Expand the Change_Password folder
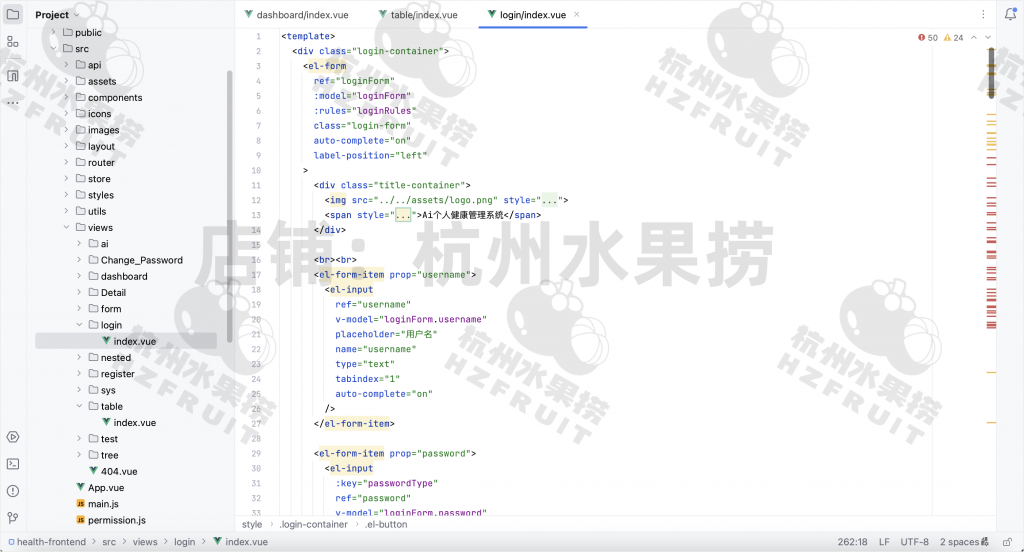 (x=79, y=260)
